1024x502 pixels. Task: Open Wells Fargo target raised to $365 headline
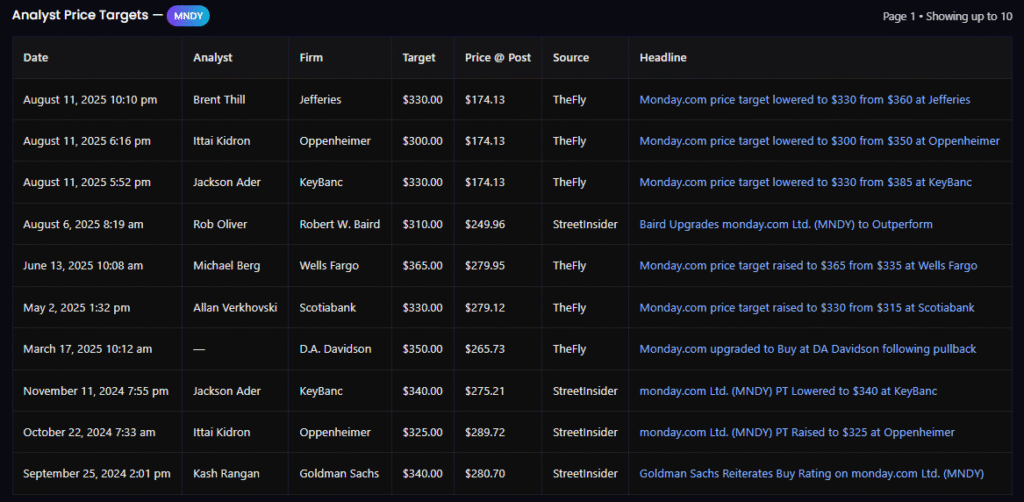[x=808, y=266]
